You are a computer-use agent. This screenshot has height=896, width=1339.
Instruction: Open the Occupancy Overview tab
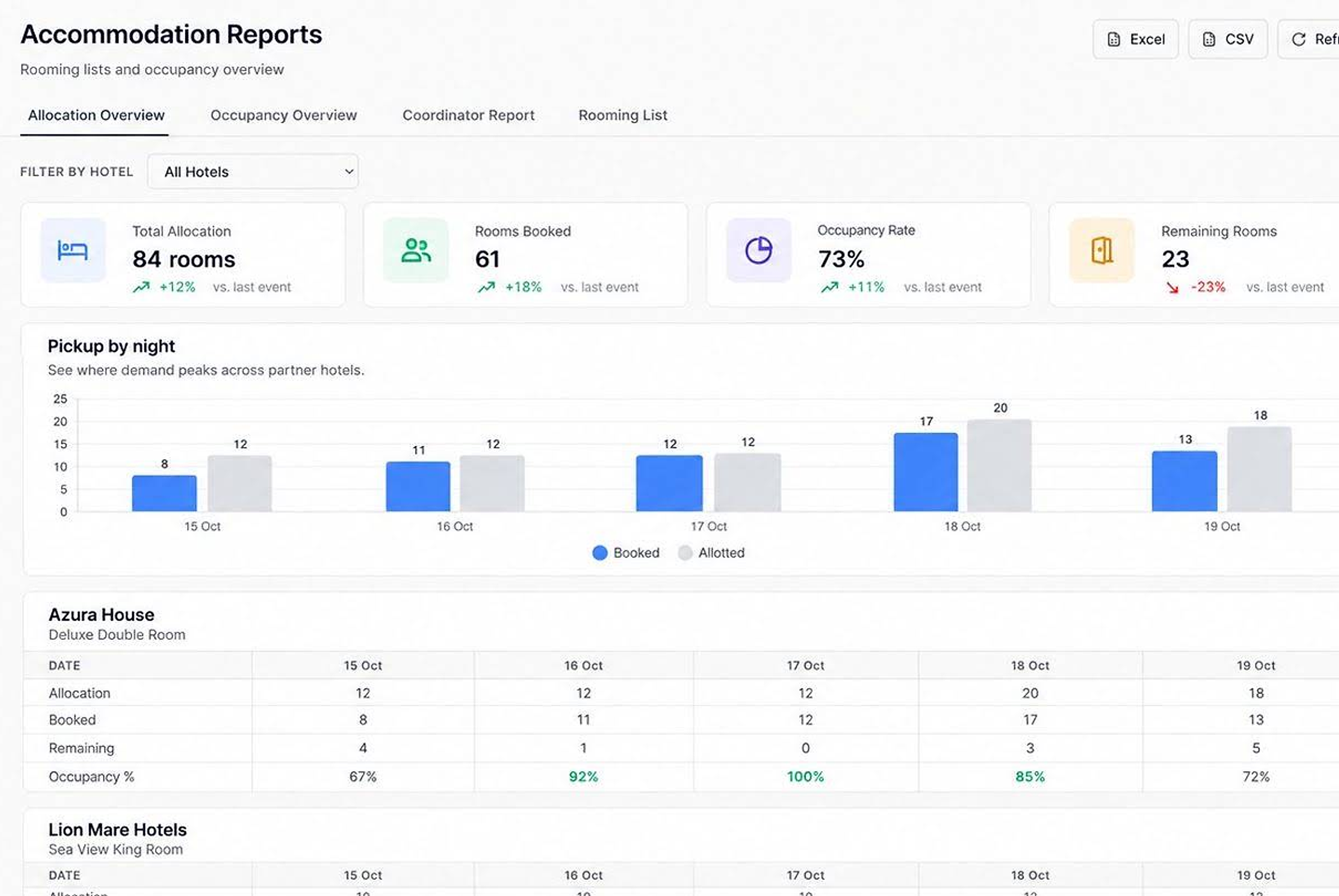coord(283,116)
